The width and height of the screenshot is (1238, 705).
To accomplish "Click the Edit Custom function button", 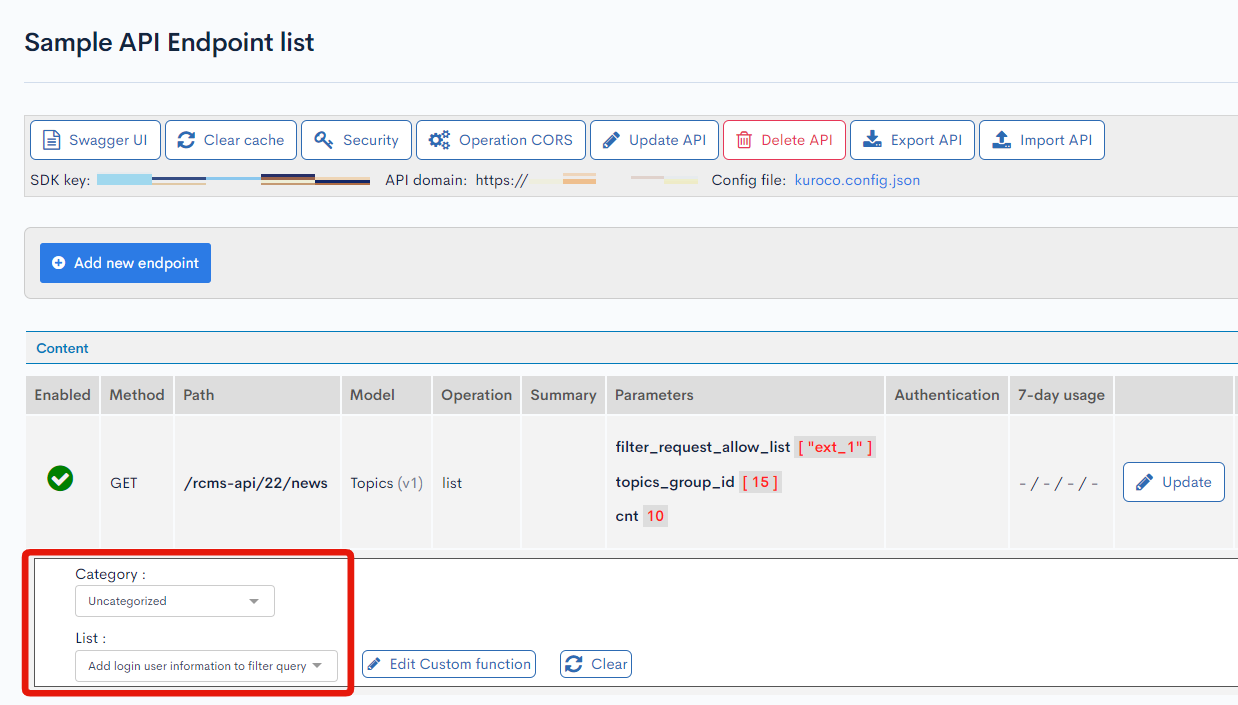I will [x=448, y=663].
